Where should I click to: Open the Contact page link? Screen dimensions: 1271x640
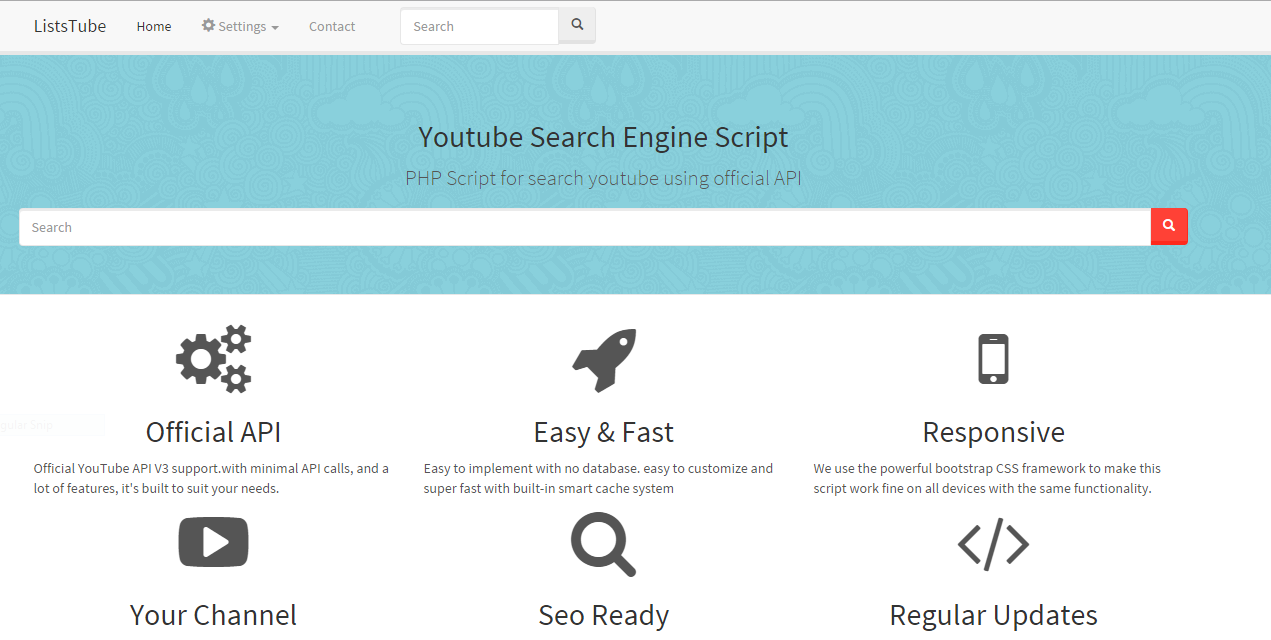click(x=332, y=27)
